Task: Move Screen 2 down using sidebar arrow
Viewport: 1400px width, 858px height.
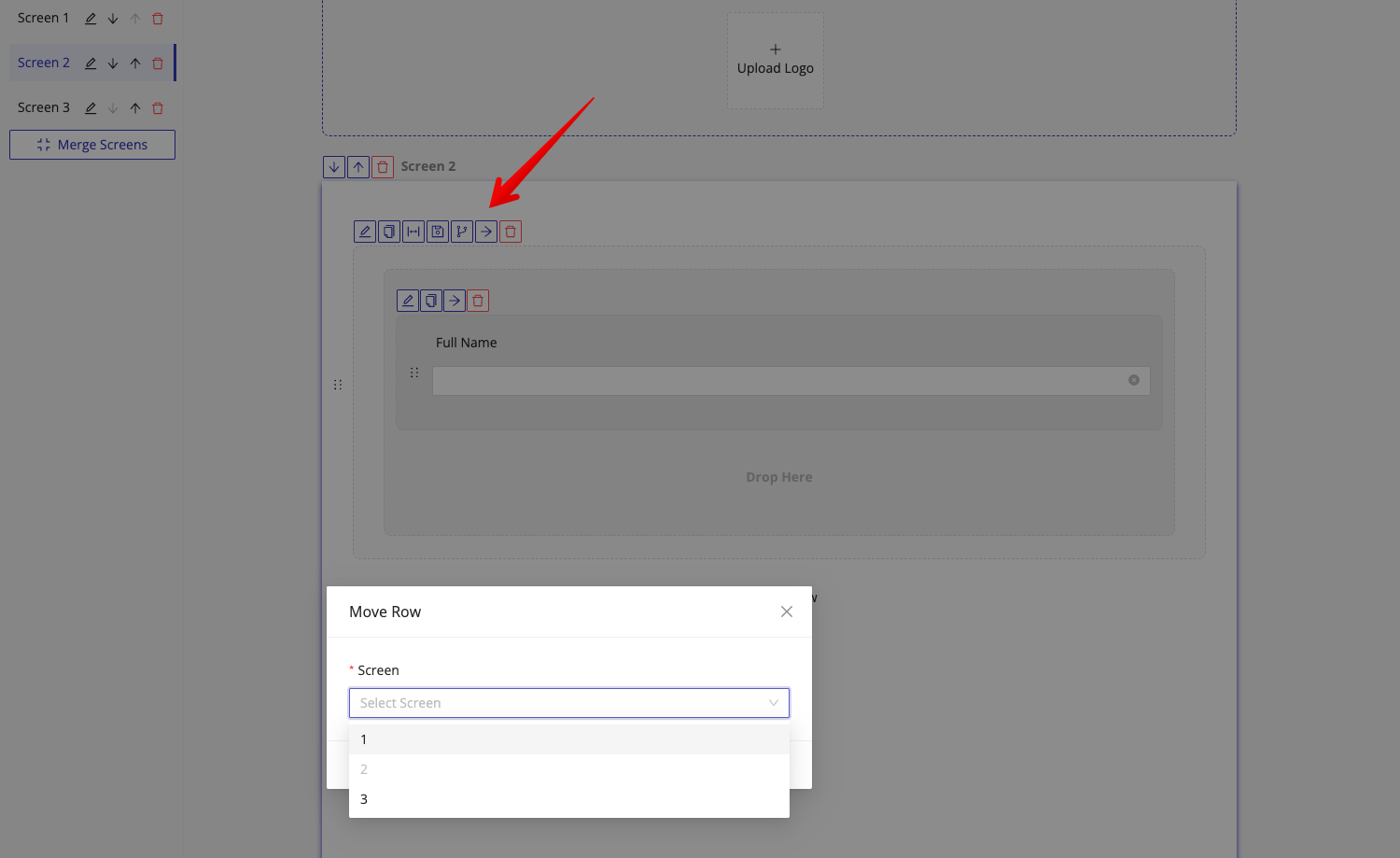Action: click(x=113, y=63)
